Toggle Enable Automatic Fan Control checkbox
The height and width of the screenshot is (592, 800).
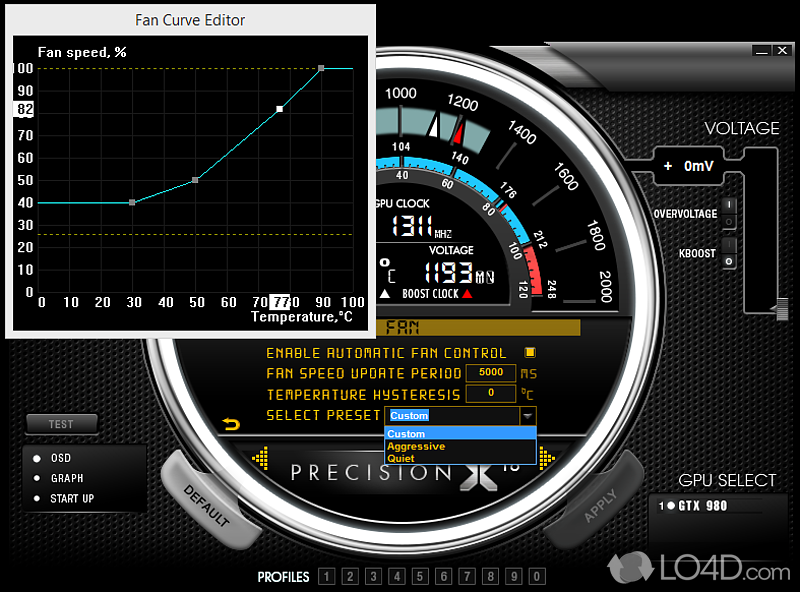530,353
